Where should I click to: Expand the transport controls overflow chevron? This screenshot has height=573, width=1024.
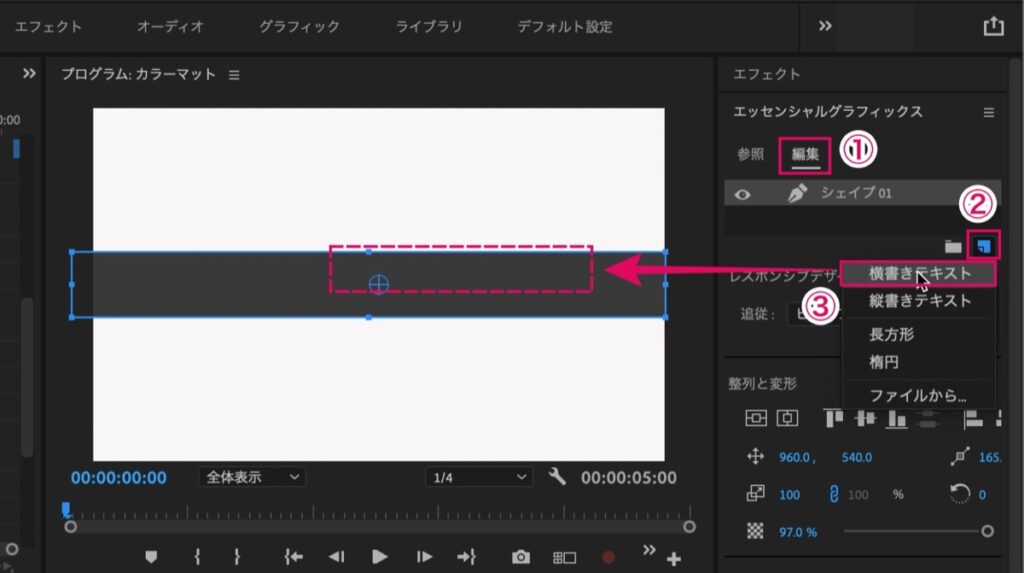(x=648, y=549)
